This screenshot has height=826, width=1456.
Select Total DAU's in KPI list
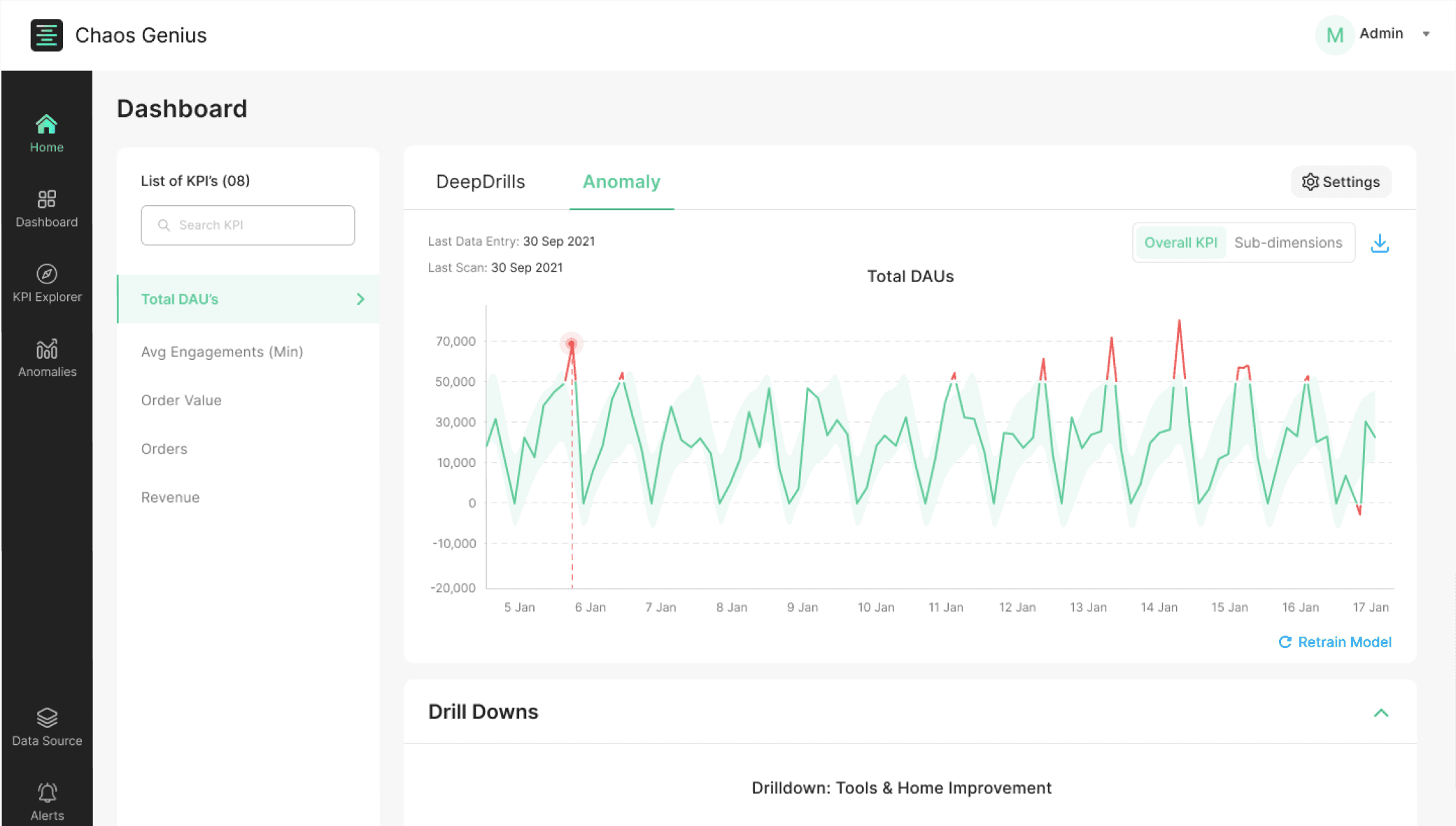tap(248, 299)
